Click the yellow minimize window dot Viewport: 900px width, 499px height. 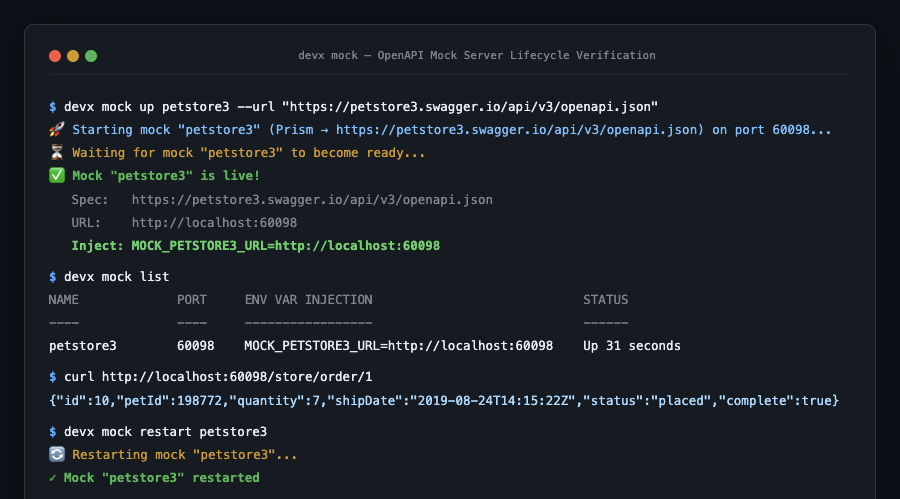click(x=73, y=56)
